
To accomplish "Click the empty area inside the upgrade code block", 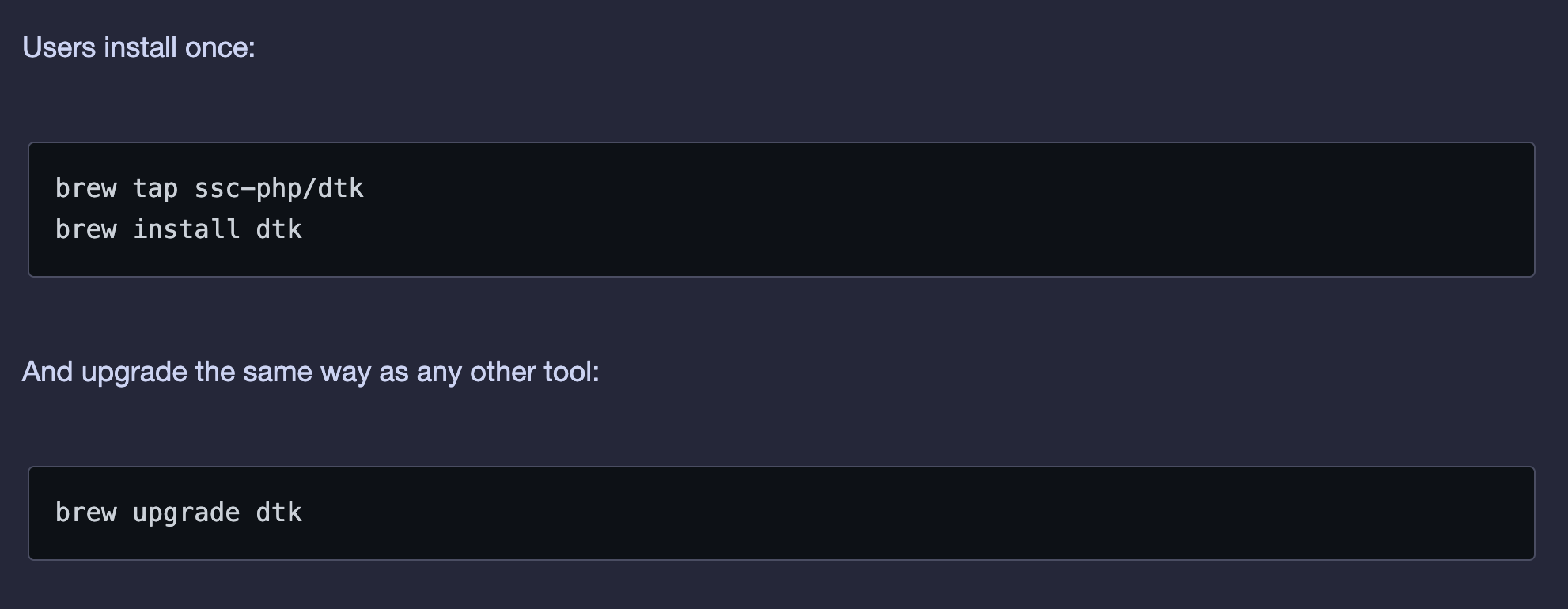I will [x=949, y=513].
